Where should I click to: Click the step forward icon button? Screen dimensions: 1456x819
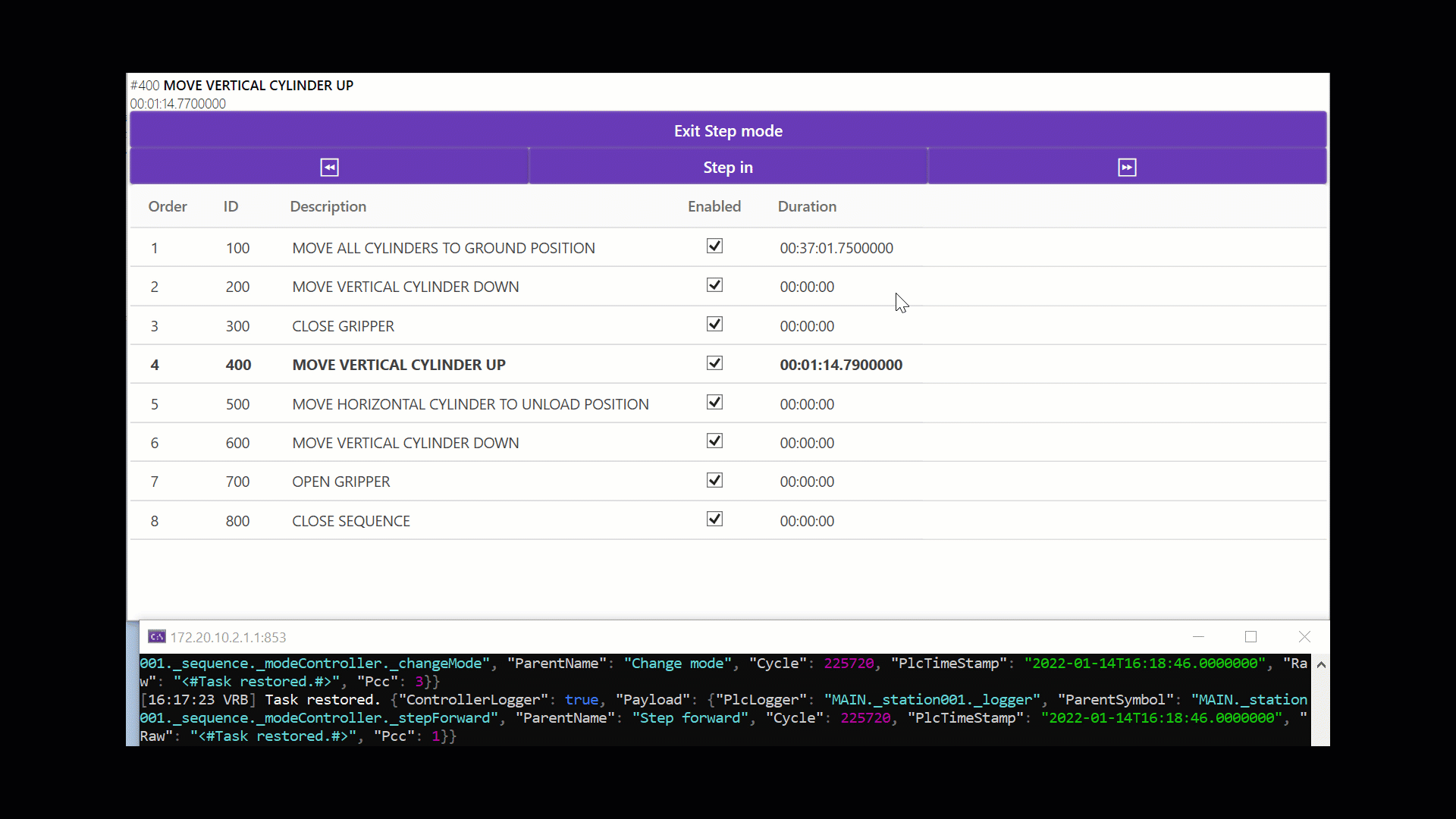click(x=1127, y=167)
